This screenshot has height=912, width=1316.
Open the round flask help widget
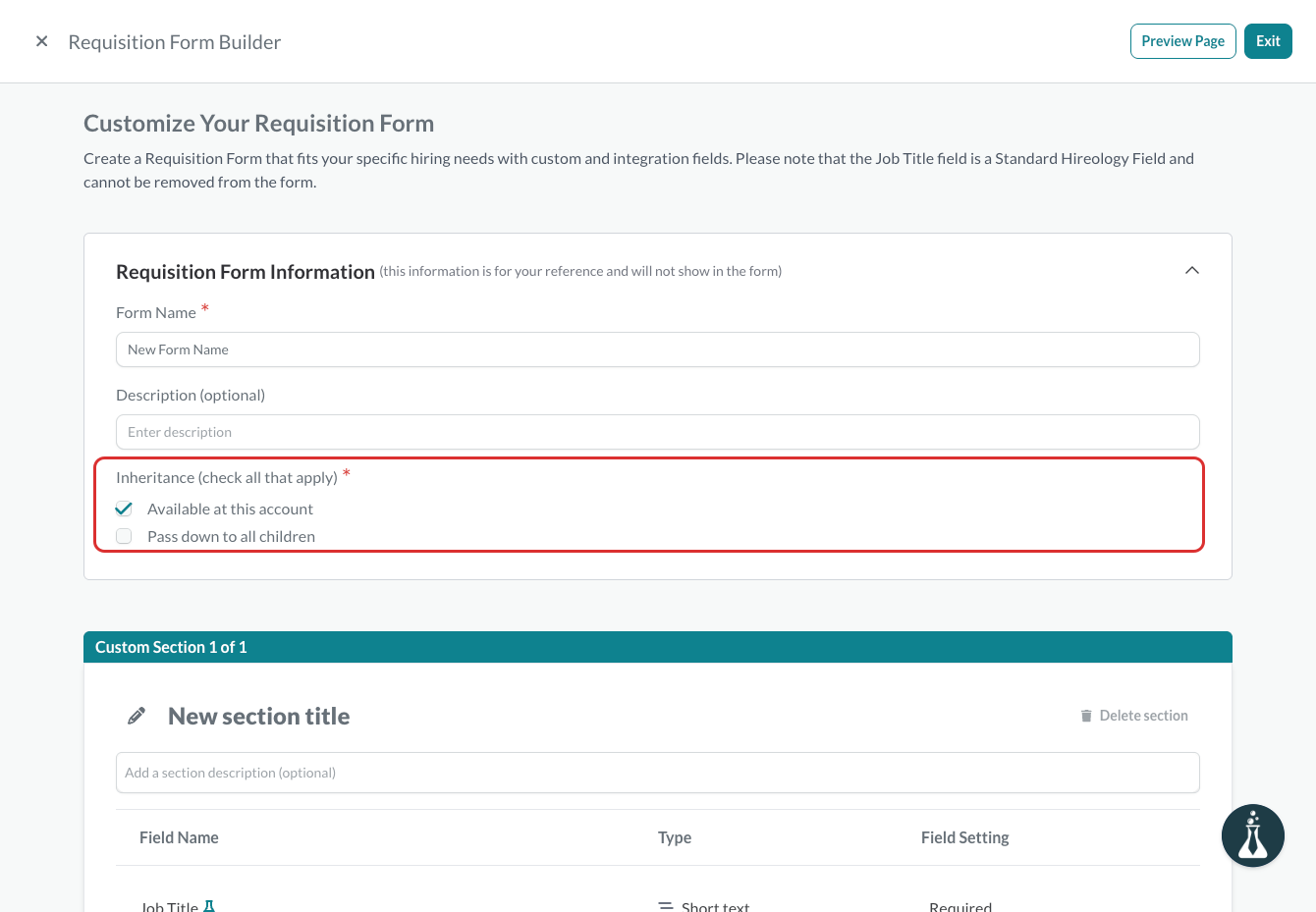(x=1252, y=835)
